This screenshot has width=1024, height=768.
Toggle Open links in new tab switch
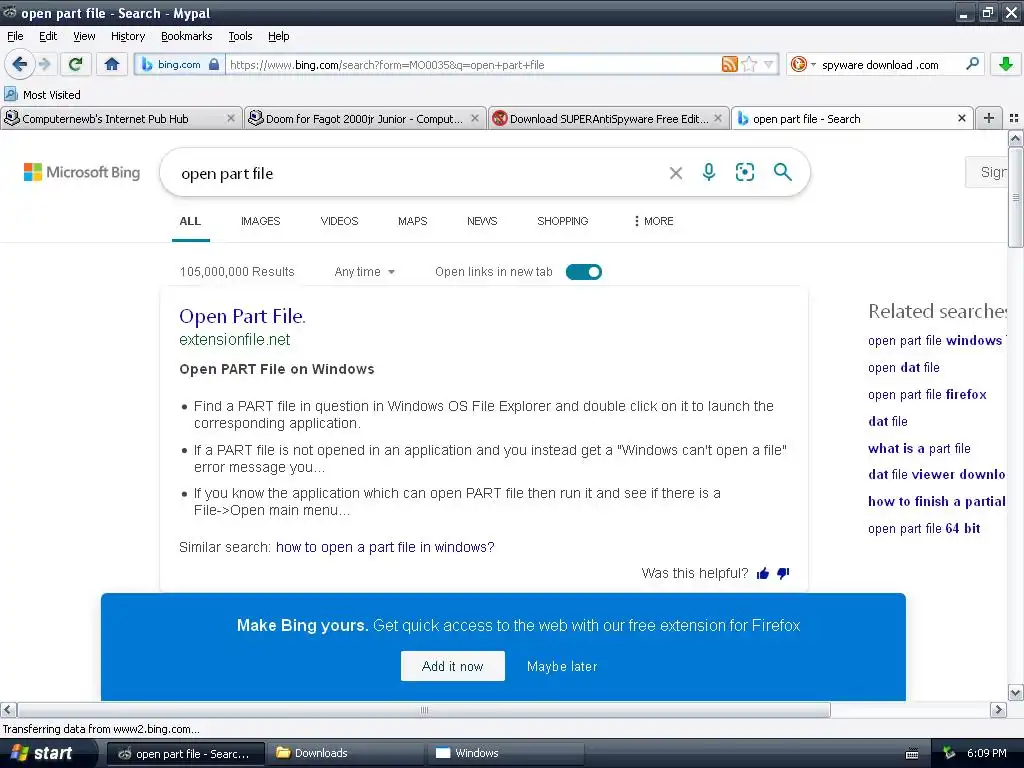(x=583, y=272)
